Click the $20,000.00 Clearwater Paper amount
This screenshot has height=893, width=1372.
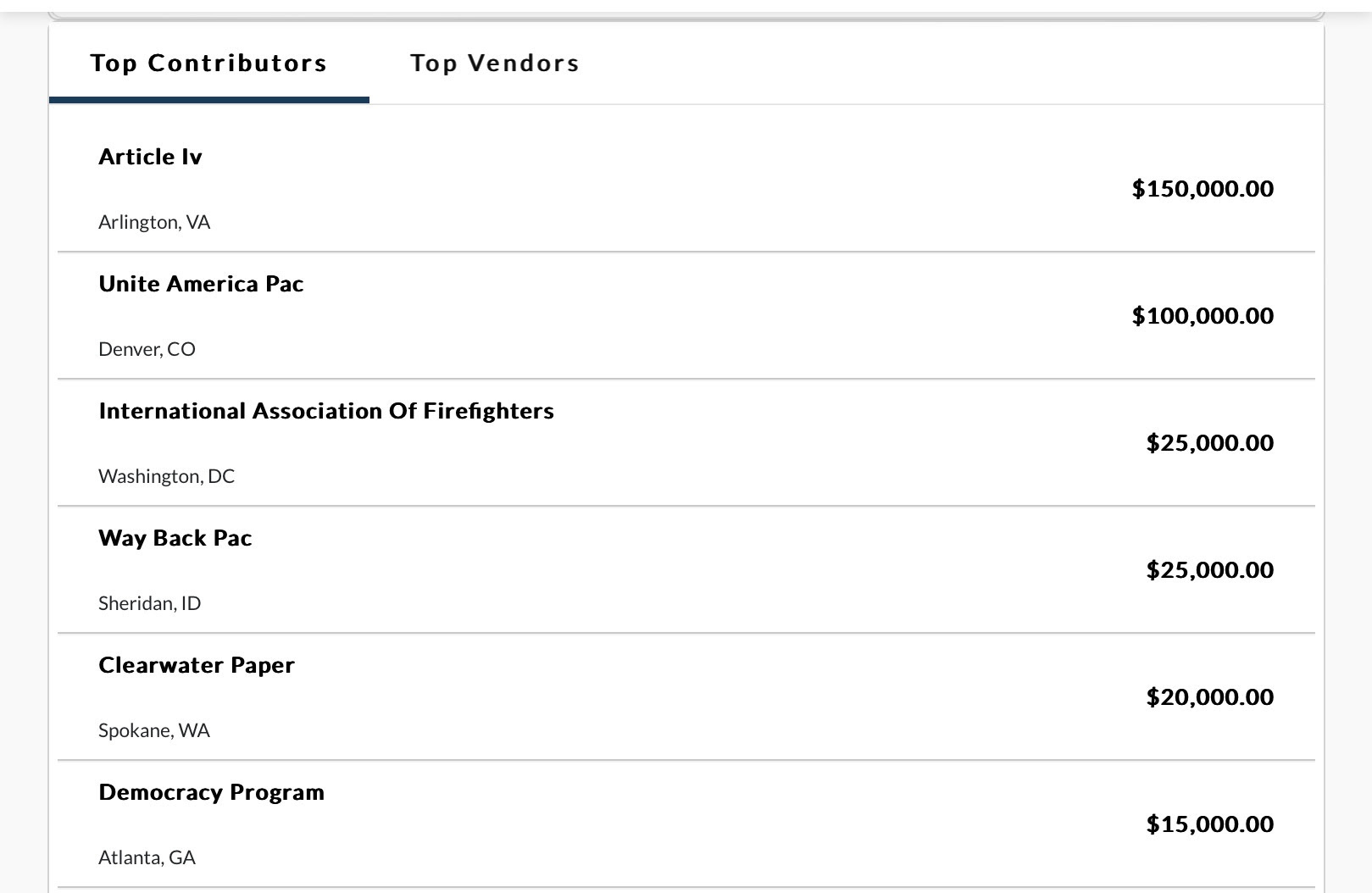click(x=1210, y=696)
